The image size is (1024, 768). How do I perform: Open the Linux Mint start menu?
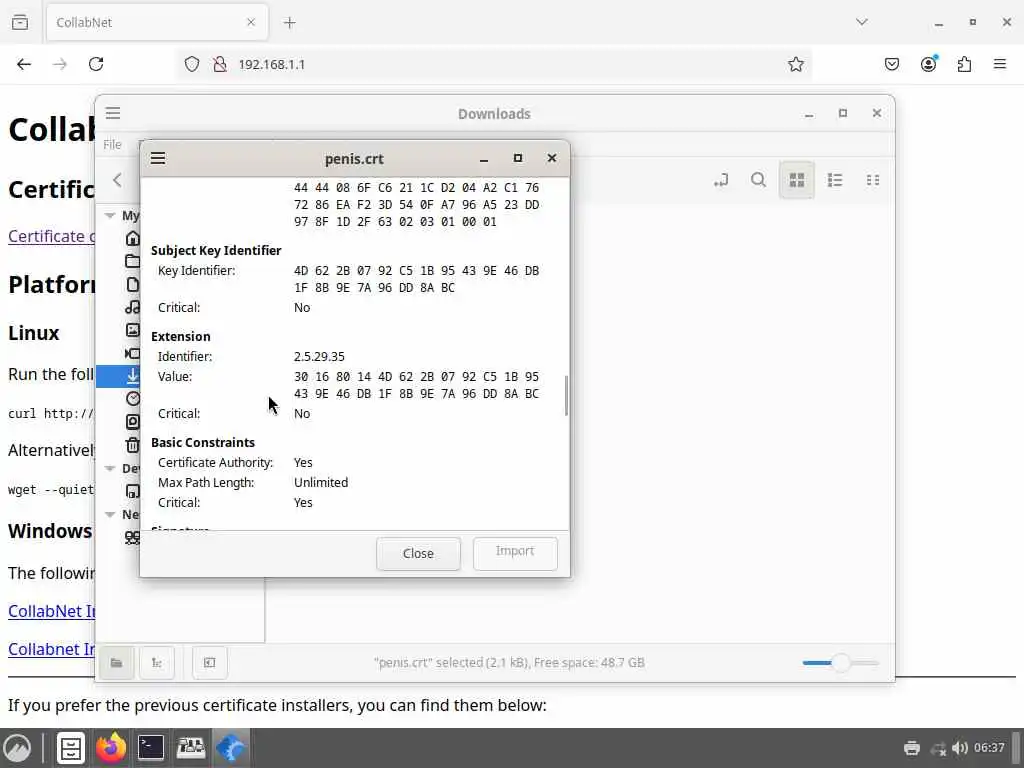18,748
